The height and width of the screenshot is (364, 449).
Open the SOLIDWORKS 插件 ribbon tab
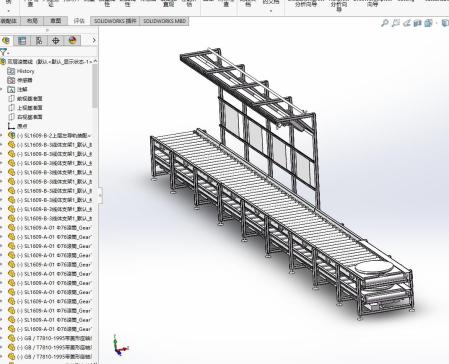click(x=115, y=21)
